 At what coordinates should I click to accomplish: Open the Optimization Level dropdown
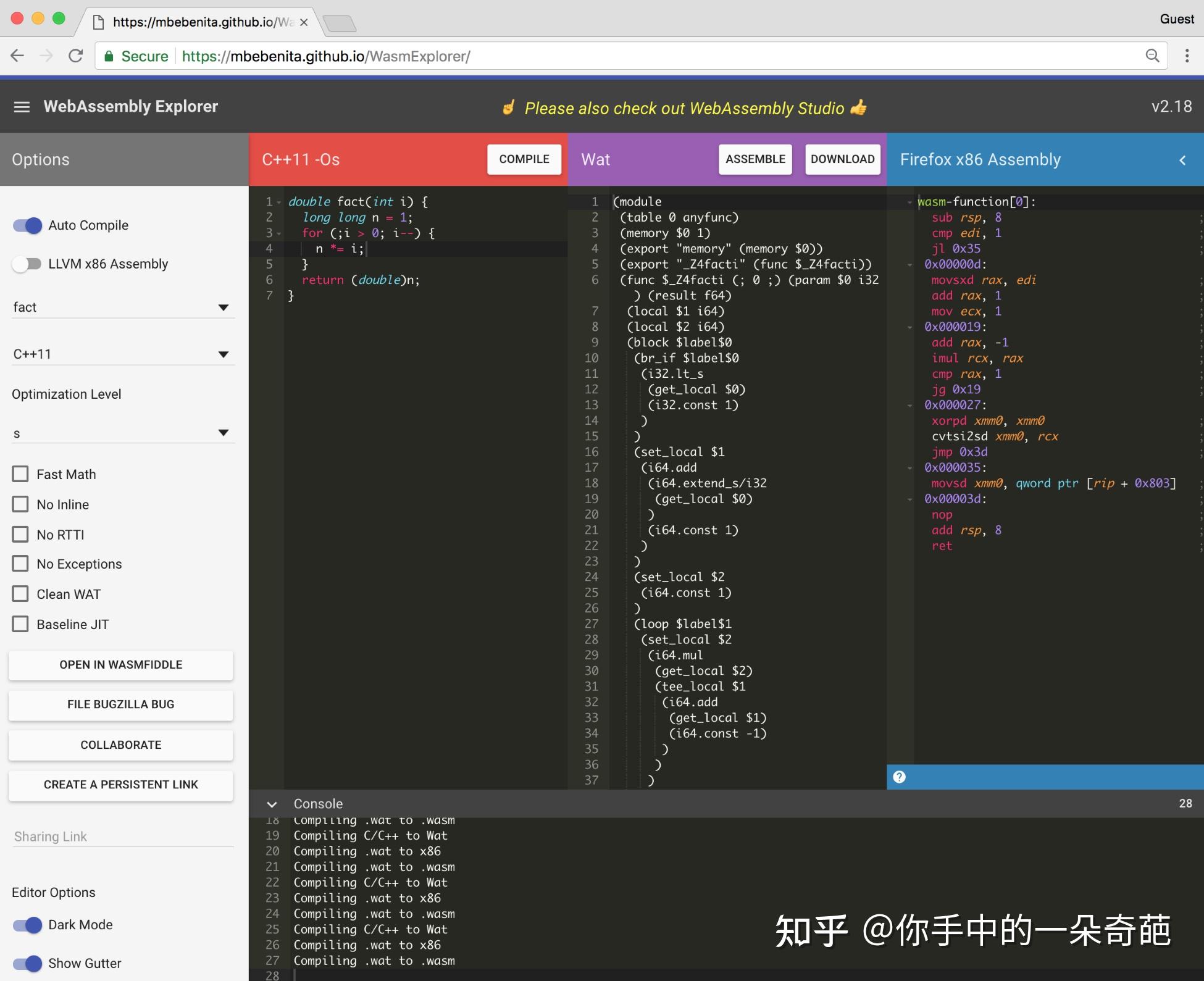point(224,432)
